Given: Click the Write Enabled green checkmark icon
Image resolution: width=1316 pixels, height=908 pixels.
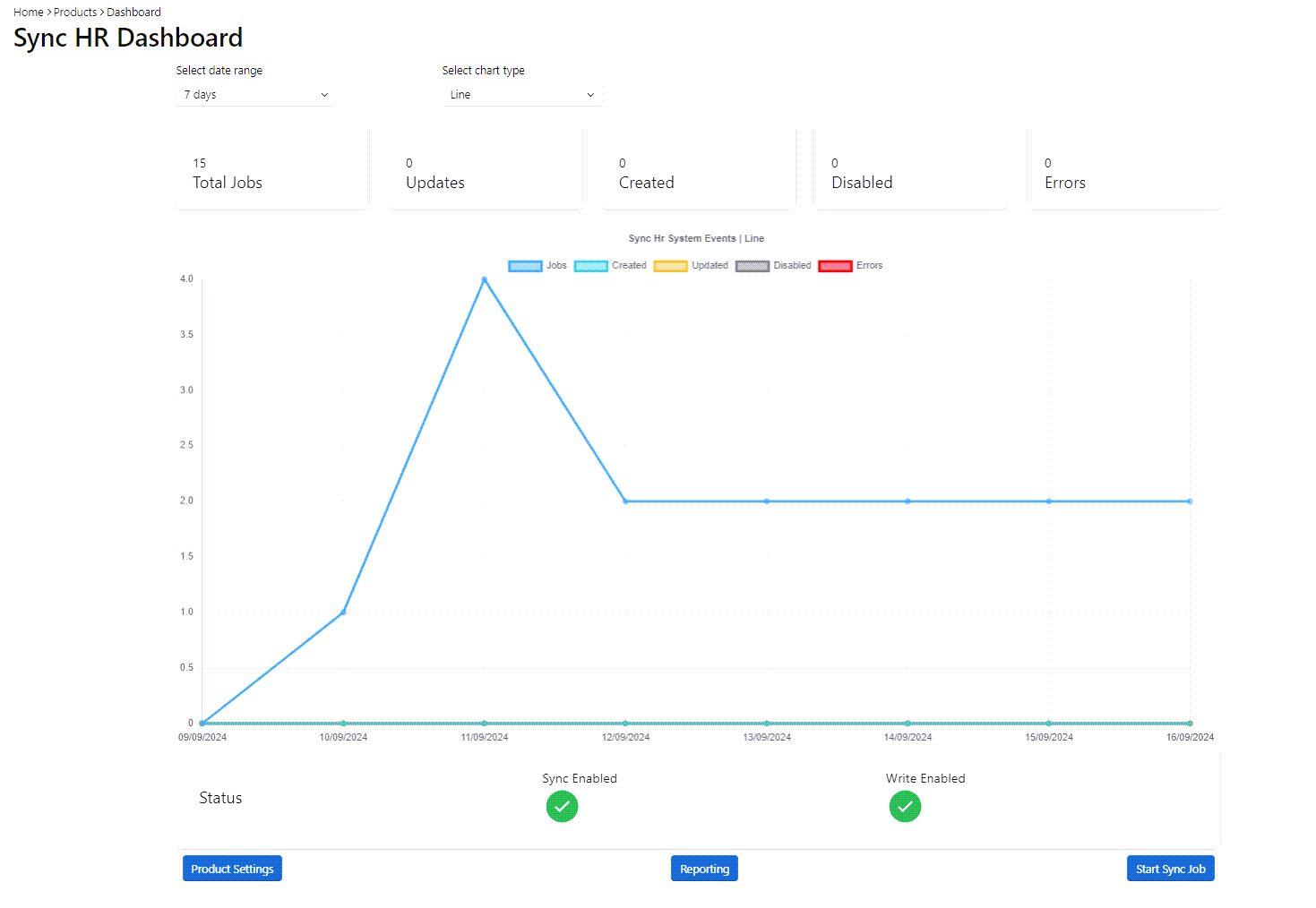Looking at the screenshot, I should coord(905,807).
